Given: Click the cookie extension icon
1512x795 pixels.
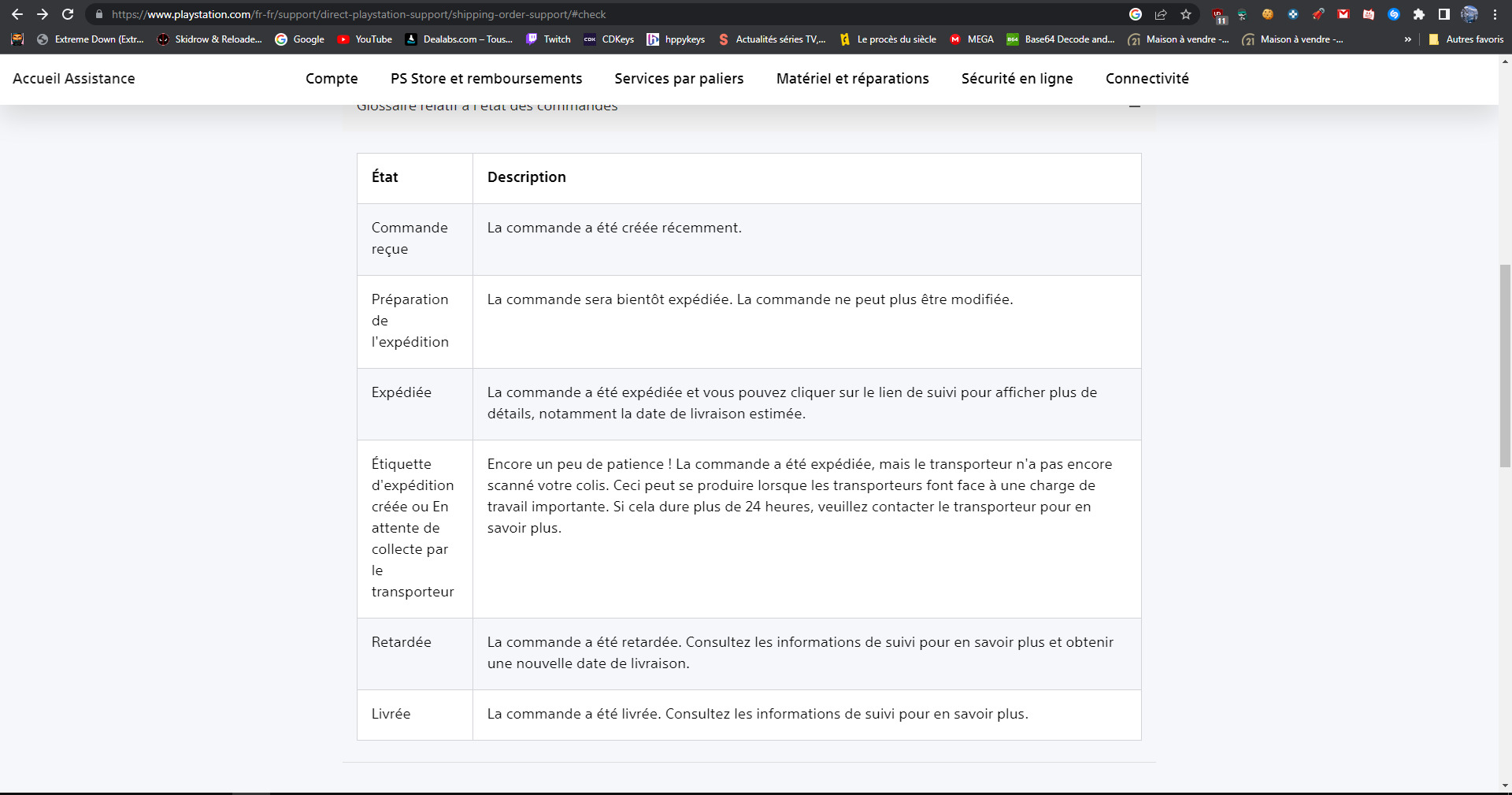Looking at the screenshot, I should pyautogui.click(x=1268, y=14).
